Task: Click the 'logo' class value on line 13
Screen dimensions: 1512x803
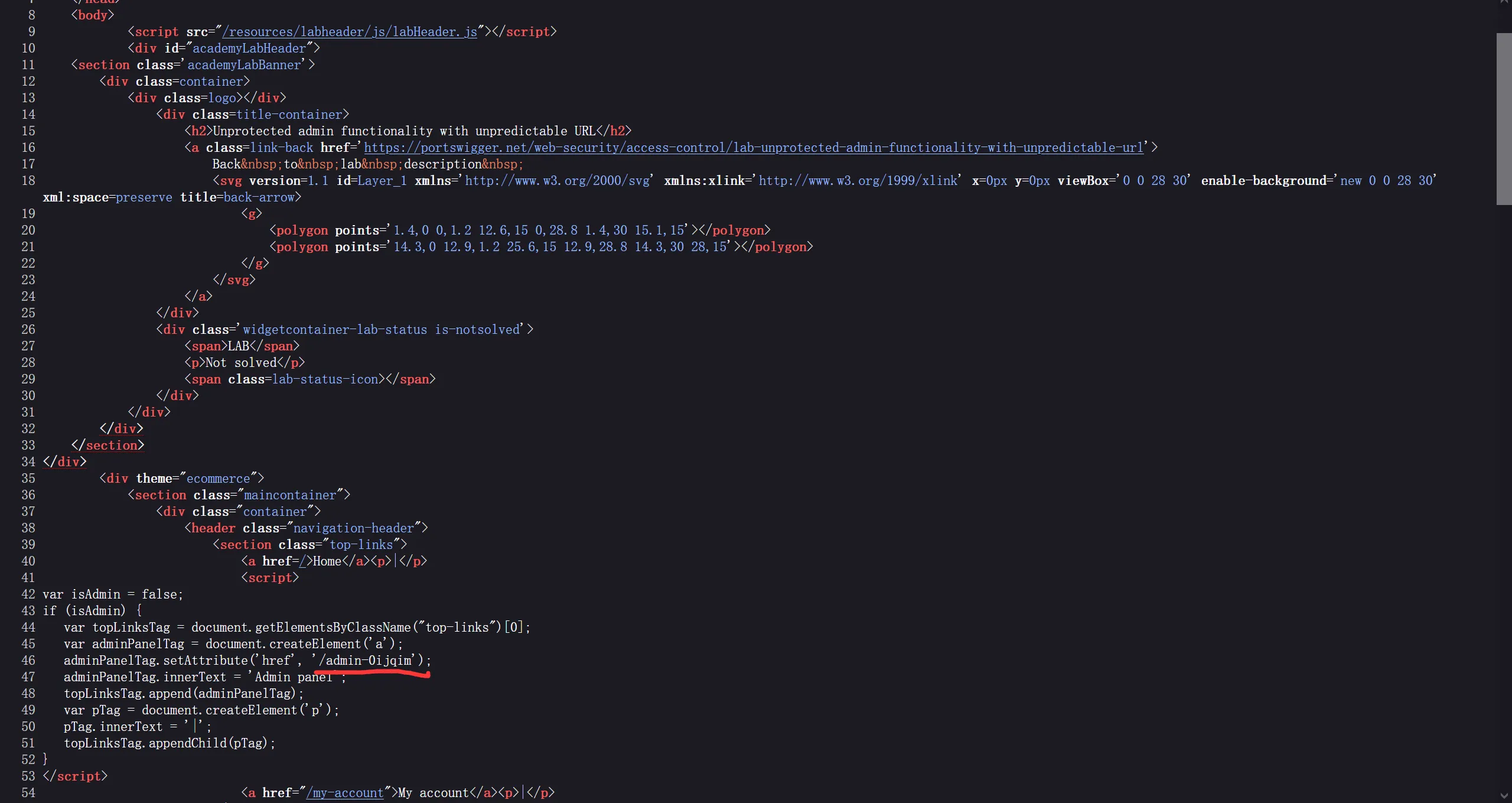Action: pos(222,97)
